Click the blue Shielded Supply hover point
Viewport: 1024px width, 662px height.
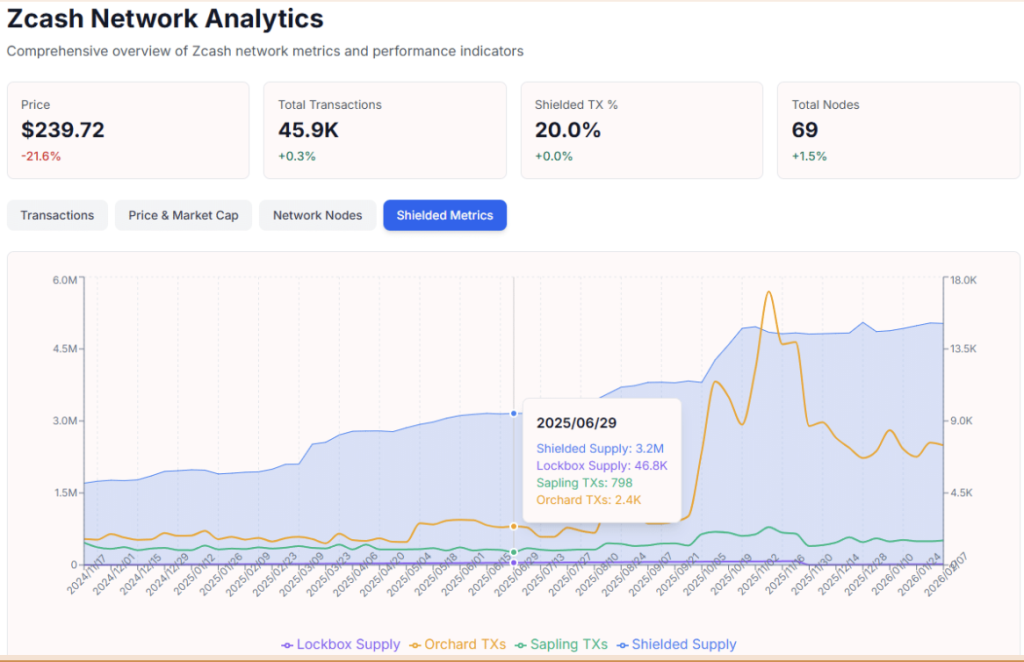tap(514, 413)
